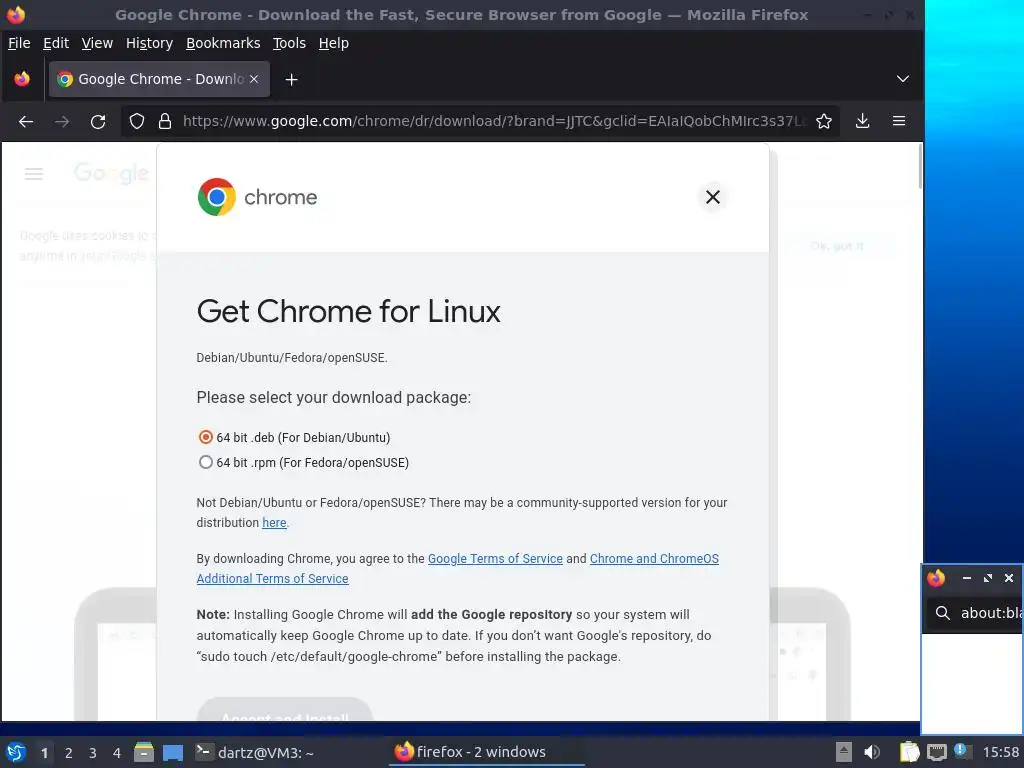Open a new tab with plus button
The height and width of the screenshot is (768, 1024).
[292, 79]
